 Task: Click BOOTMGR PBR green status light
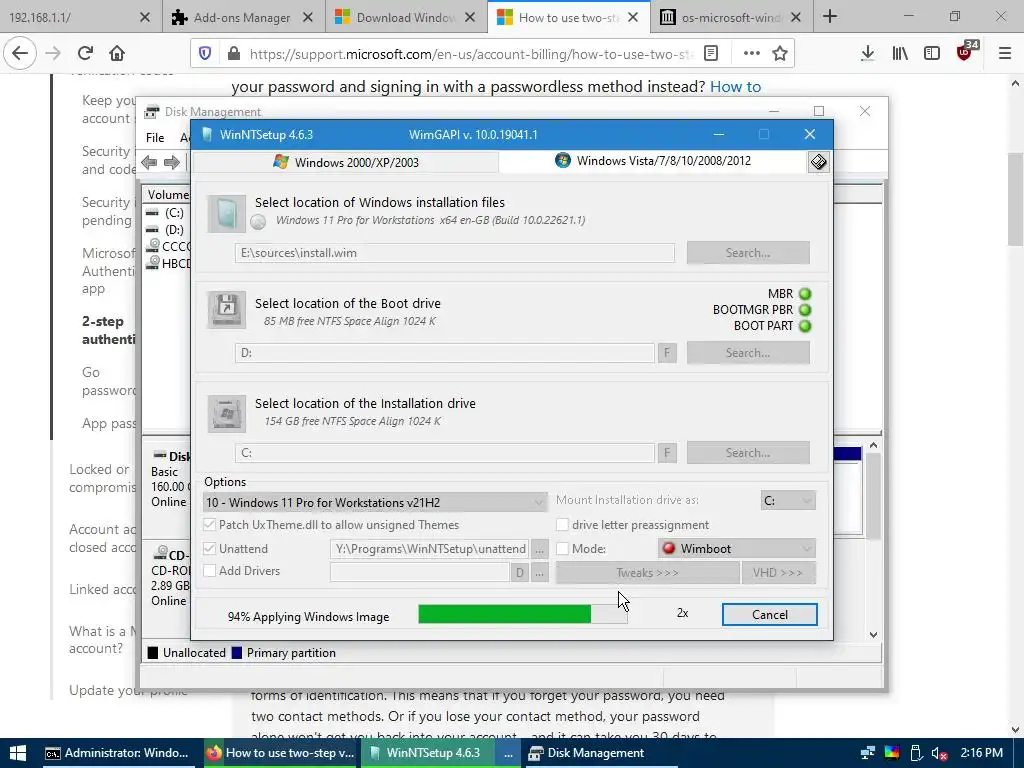tap(805, 310)
